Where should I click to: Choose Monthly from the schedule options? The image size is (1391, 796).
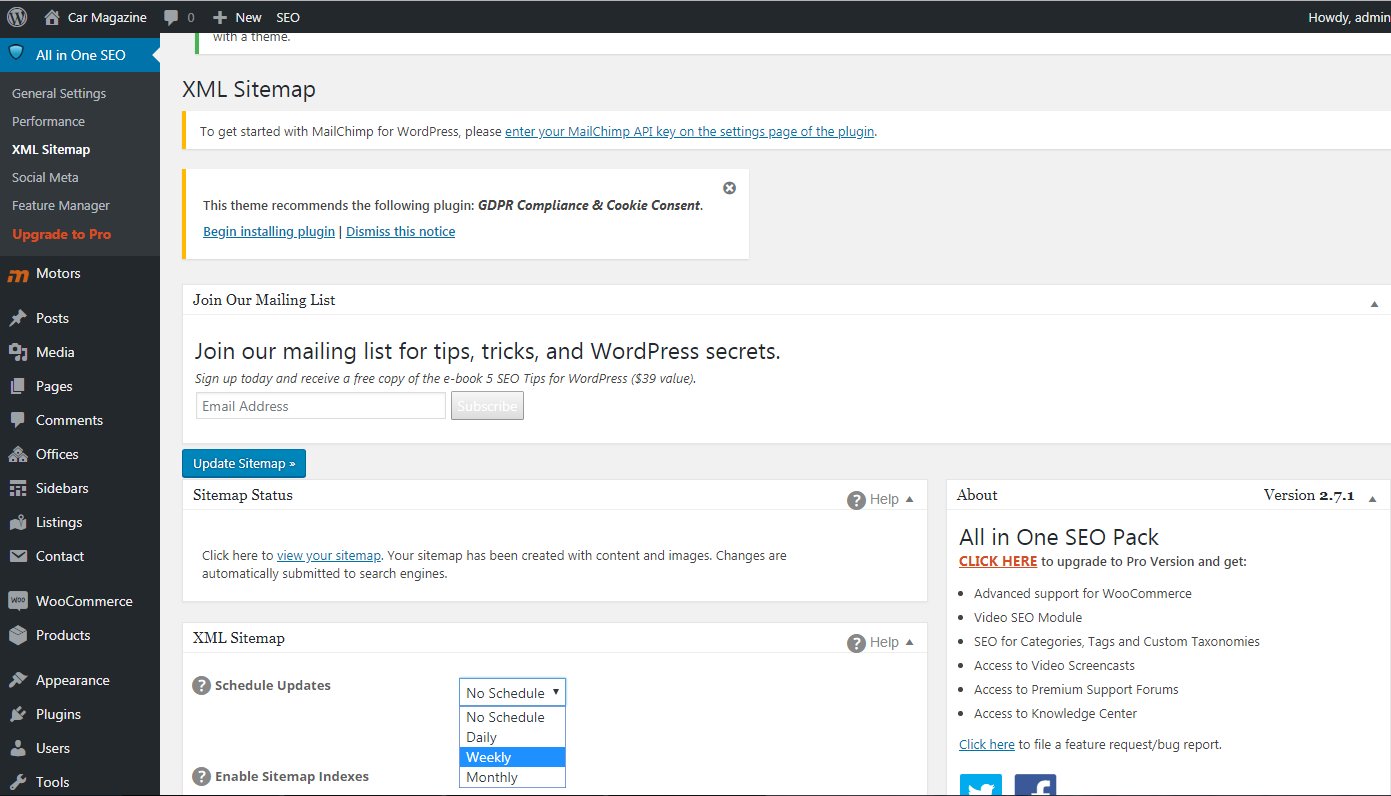pos(512,777)
